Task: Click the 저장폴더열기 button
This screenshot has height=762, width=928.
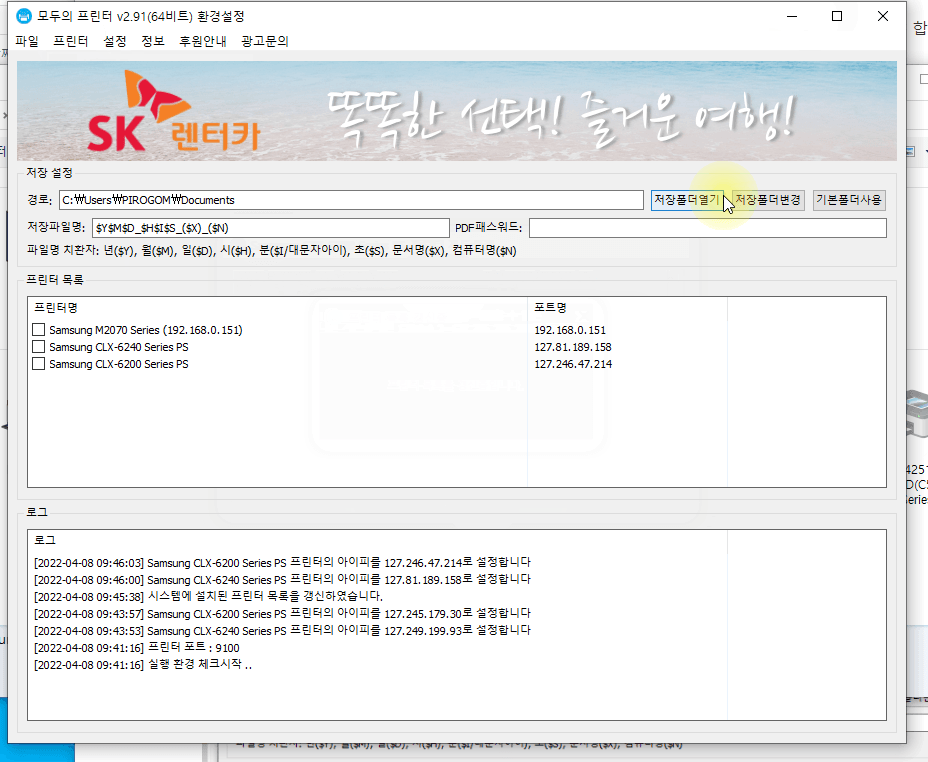Action: coord(687,200)
